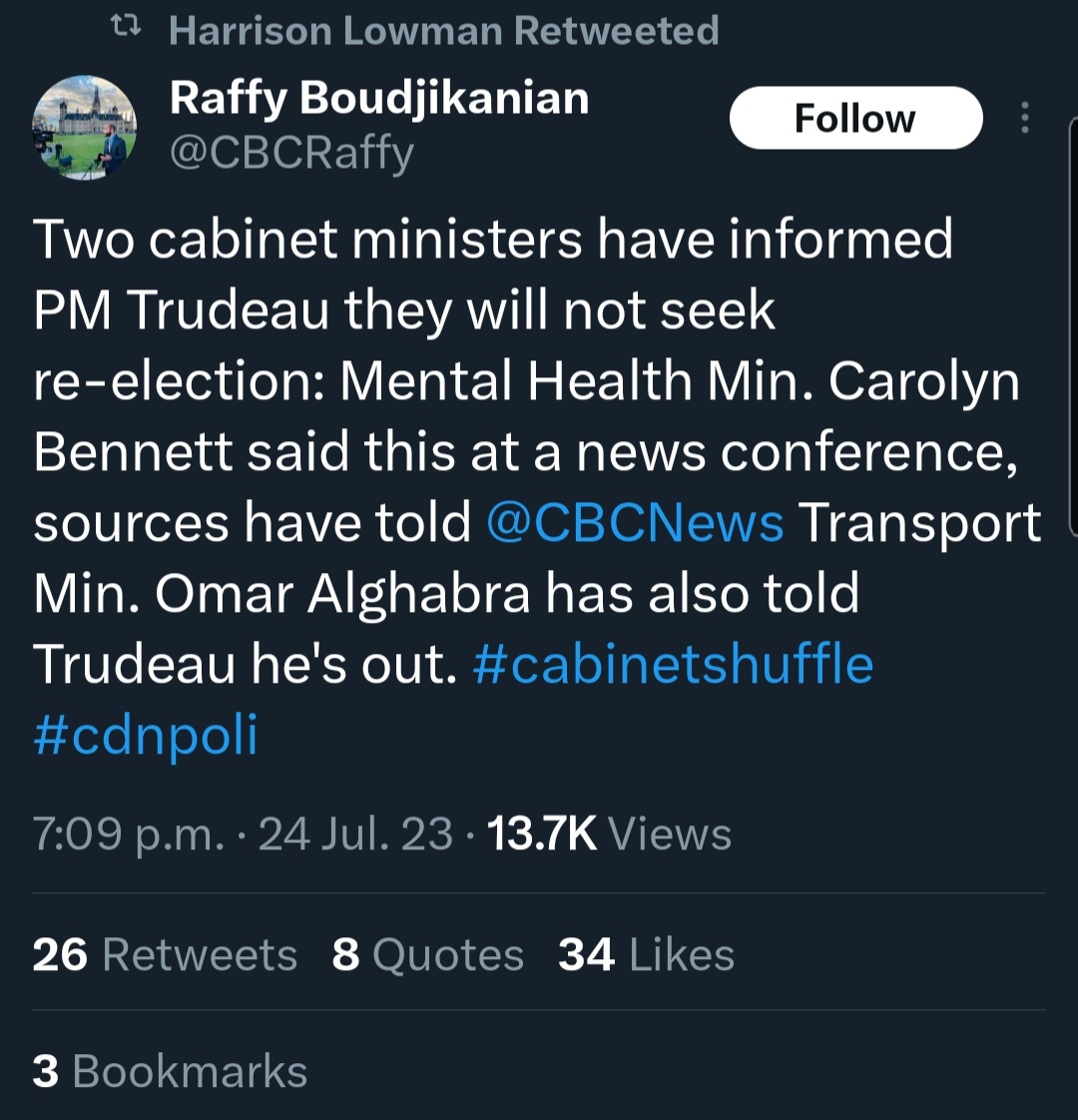Click the #cabinetshuffle hashtag
Screen dimensions: 1078x1120
point(673,665)
